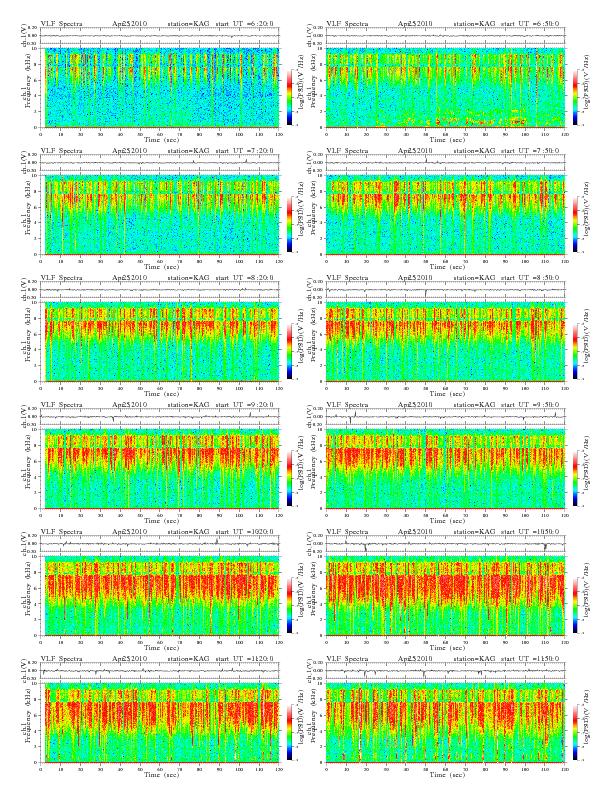Click the PSD color bar beside the 8:20:0 spectrogram
This screenshot has height=792, width=612.
point(289,351)
